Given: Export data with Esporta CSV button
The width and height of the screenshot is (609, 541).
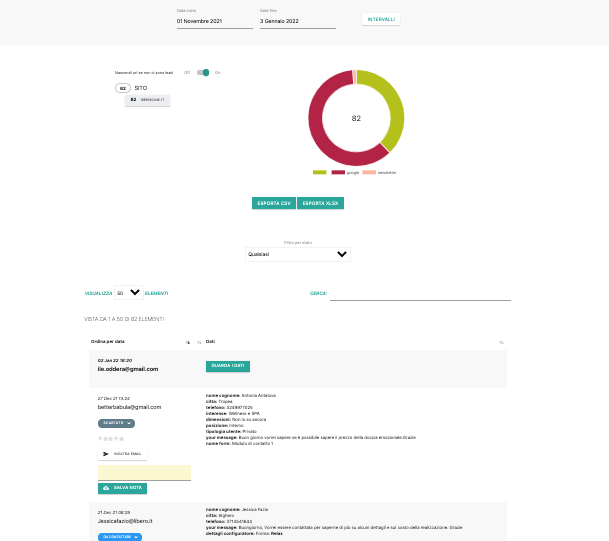Looking at the screenshot, I should tap(273, 203).
